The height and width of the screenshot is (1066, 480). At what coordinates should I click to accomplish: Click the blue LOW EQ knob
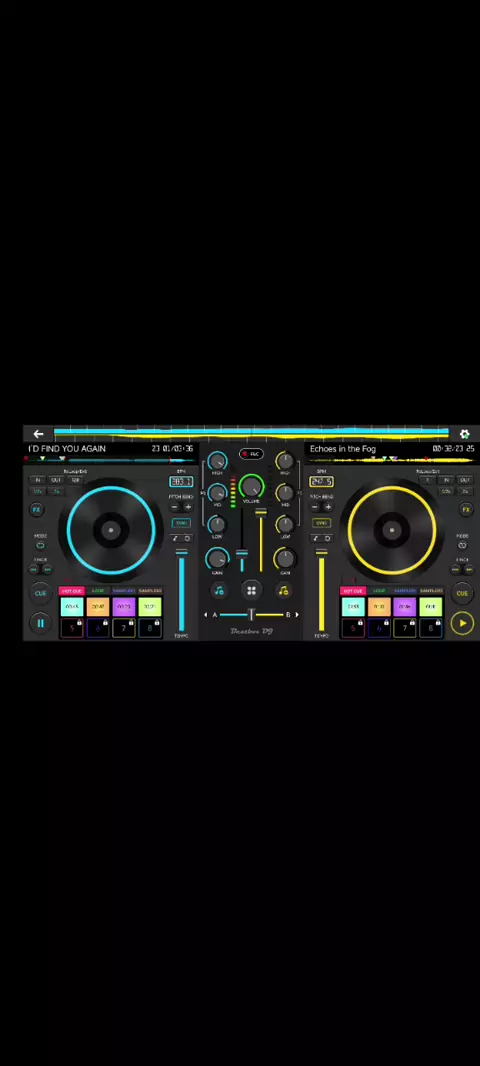[x=217, y=525]
